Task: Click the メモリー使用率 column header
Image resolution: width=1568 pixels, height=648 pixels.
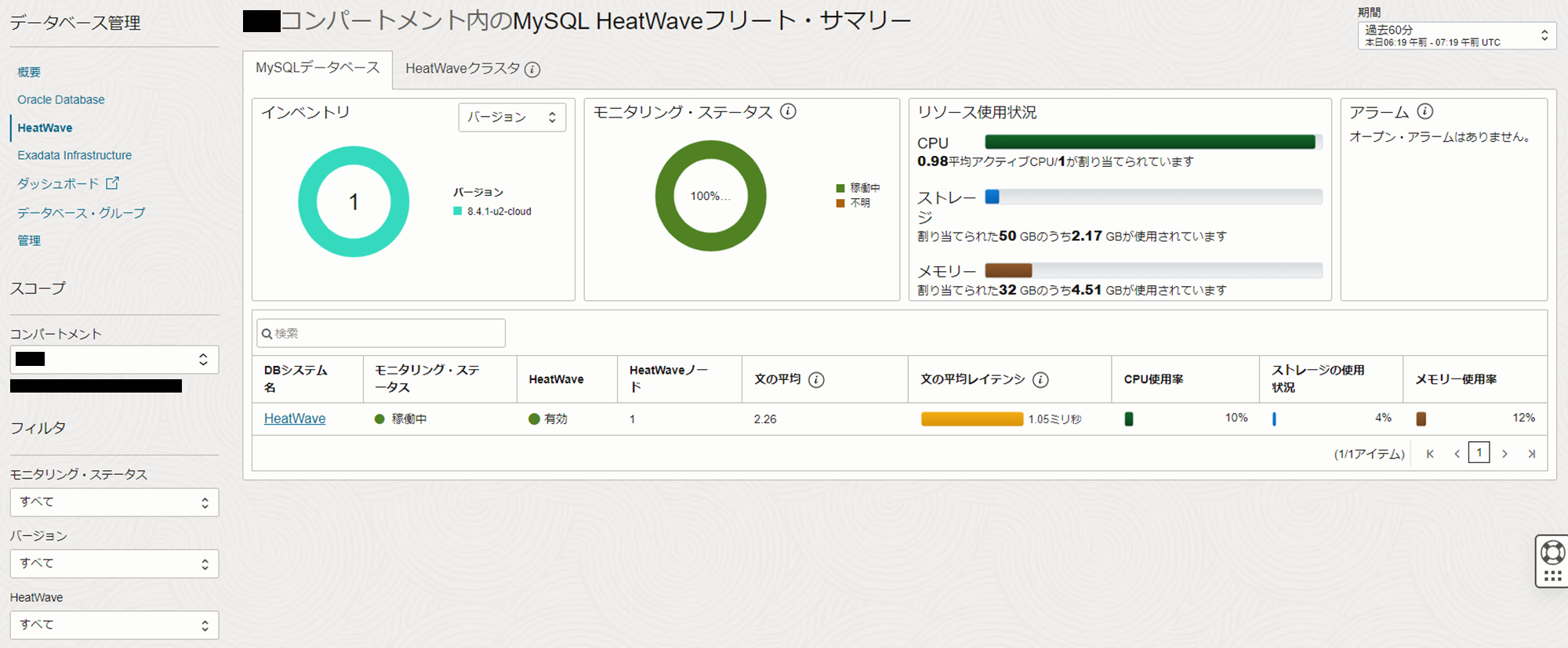Action: [x=1475, y=379]
